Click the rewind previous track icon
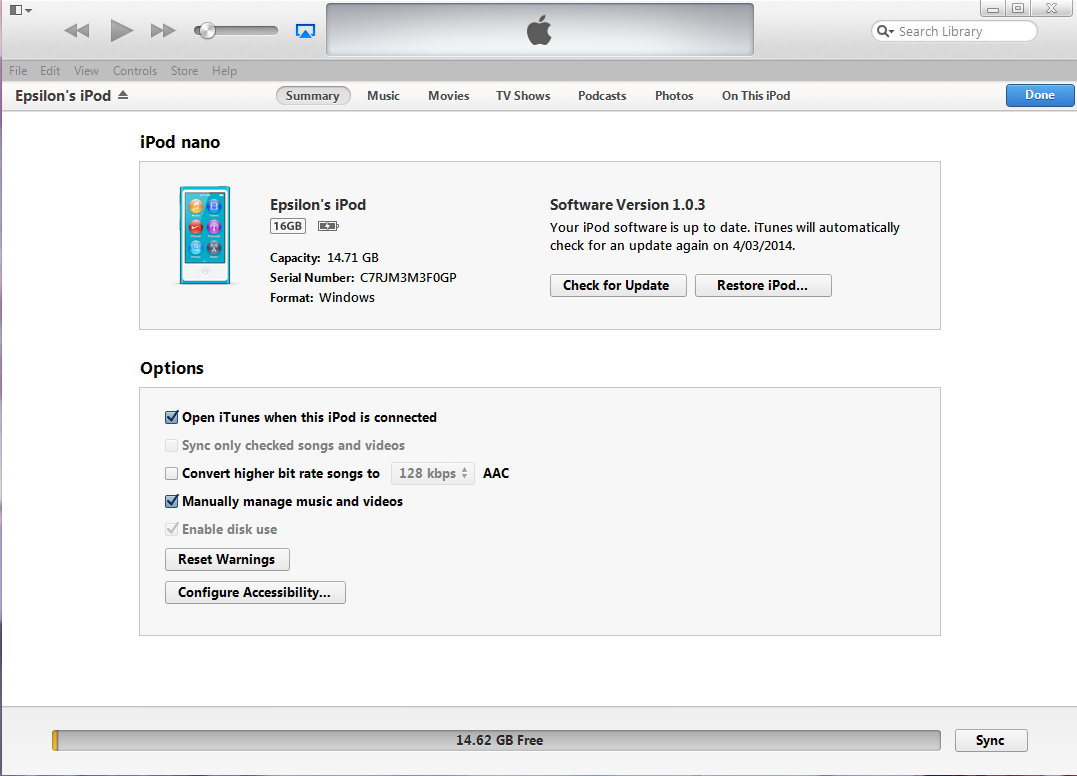 coord(77,31)
